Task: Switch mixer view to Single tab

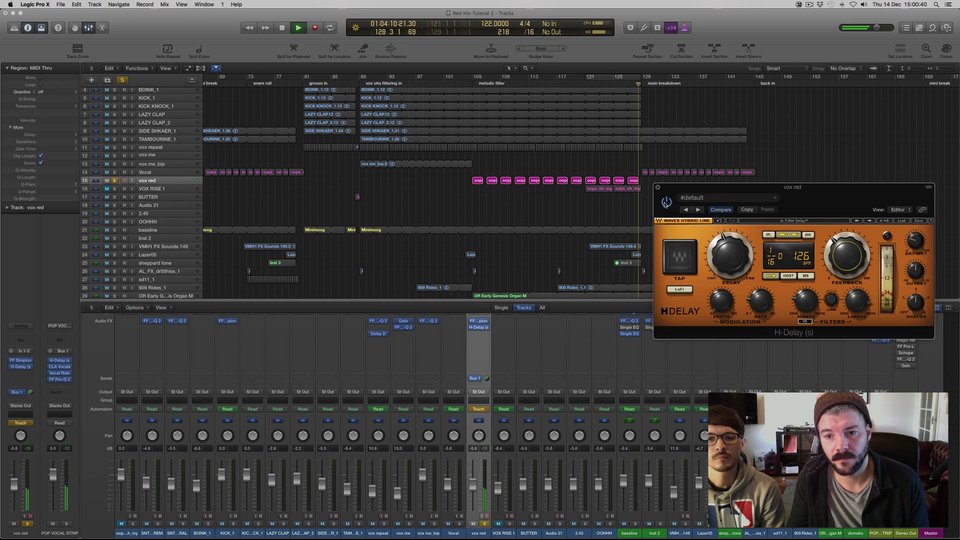Action: 501,307
